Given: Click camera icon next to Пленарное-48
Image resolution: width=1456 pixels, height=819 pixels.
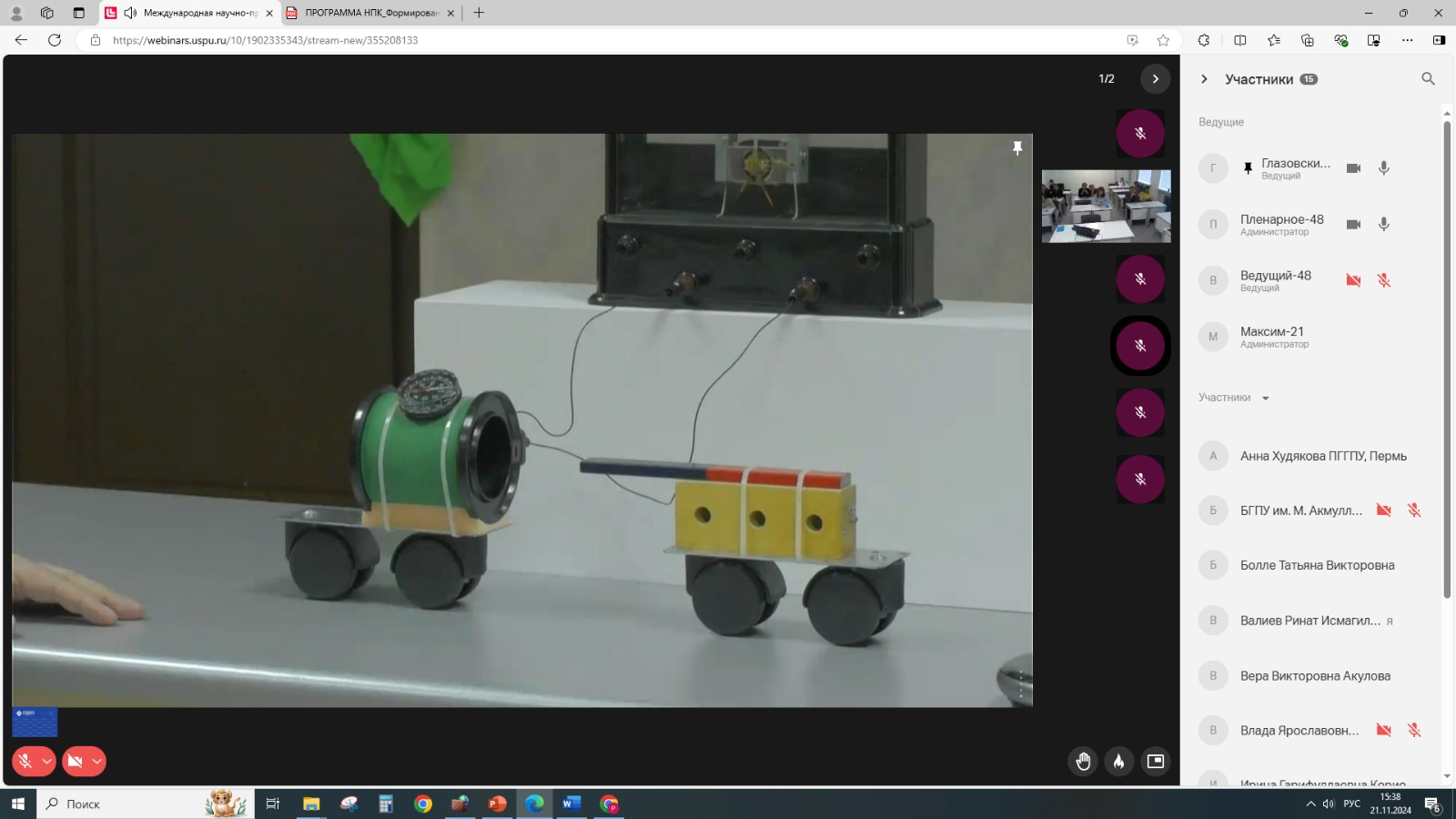Looking at the screenshot, I should 1353,225.
